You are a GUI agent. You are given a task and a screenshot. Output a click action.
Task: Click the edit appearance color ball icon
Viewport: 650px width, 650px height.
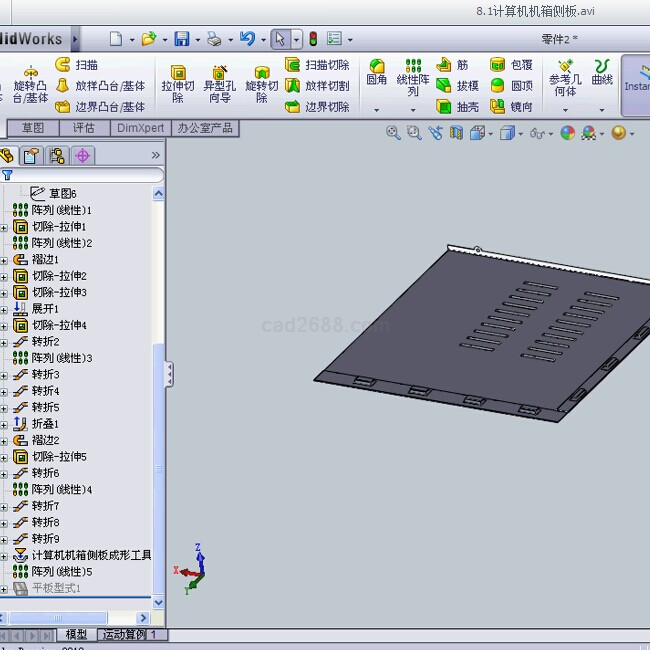point(567,133)
